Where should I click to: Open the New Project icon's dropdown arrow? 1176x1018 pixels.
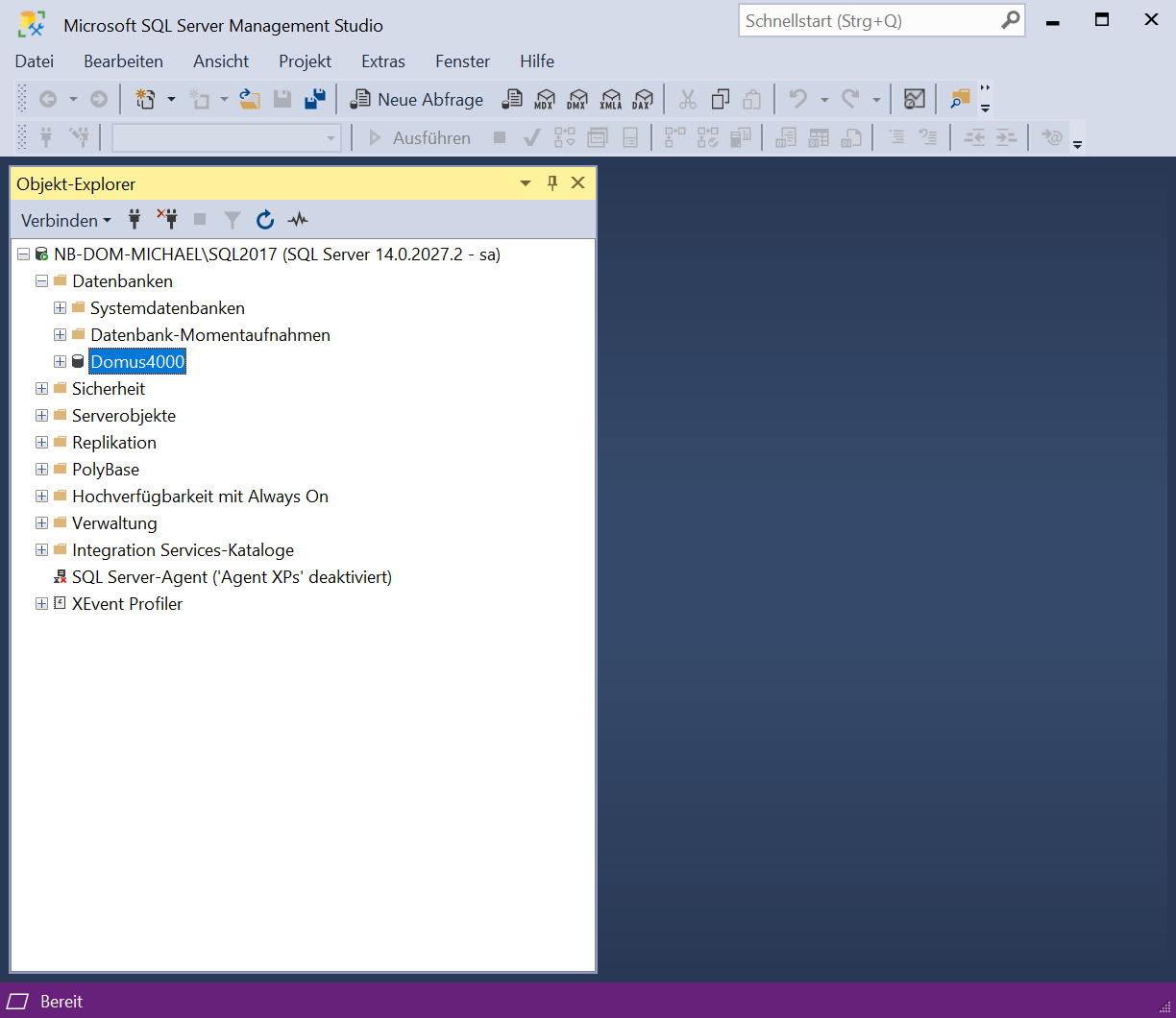171,99
